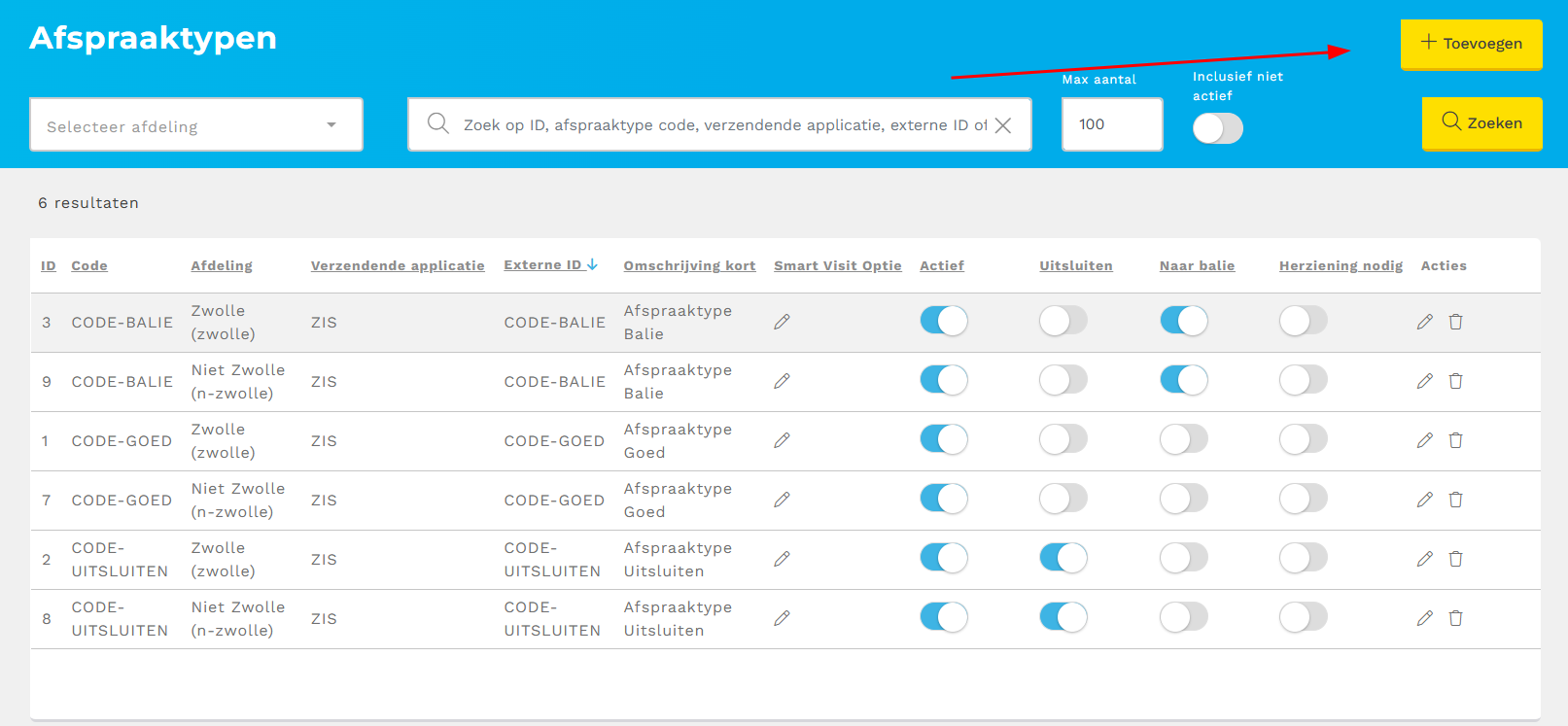Click Acties edit pencil for row ID 2
Viewport: 1568px width, 726px height.
pos(1424,559)
